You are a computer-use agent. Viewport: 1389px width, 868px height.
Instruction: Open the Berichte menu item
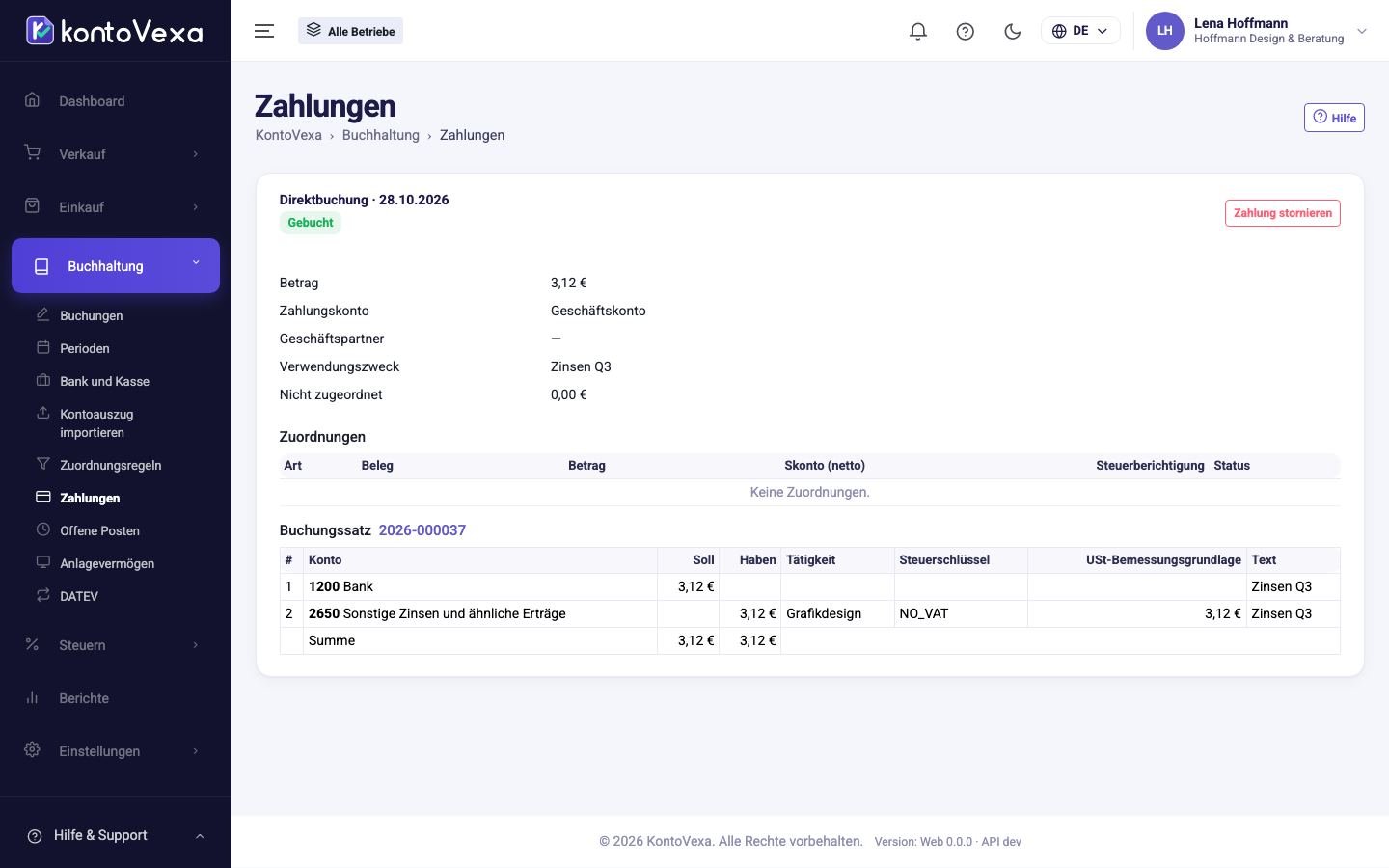(x=84, y=698)
